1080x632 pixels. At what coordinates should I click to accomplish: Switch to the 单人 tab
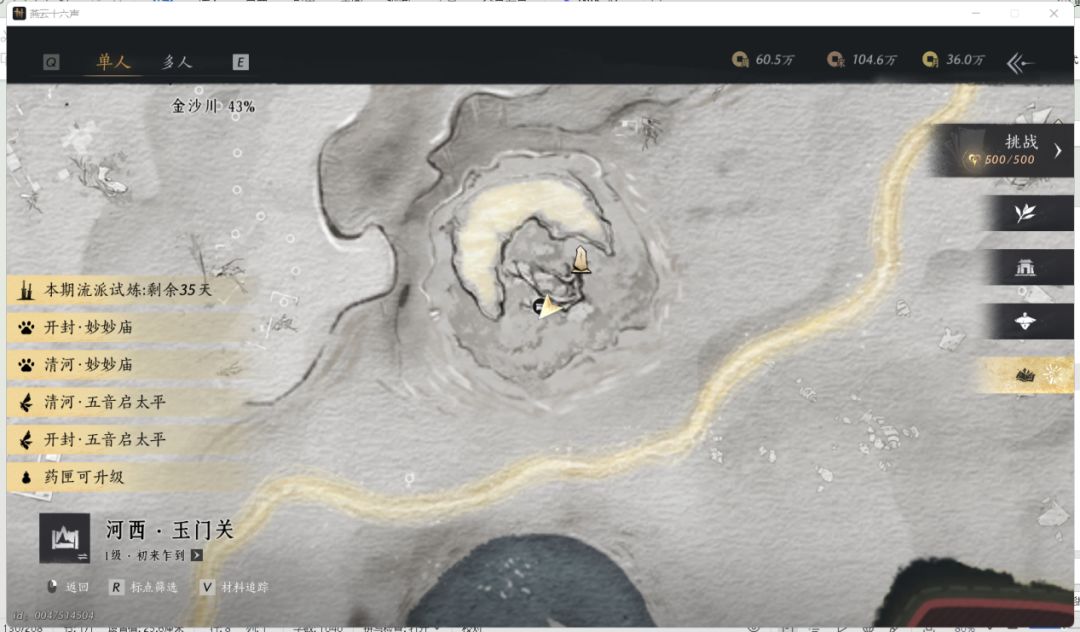pyautogui.click(x=114, y=62)
